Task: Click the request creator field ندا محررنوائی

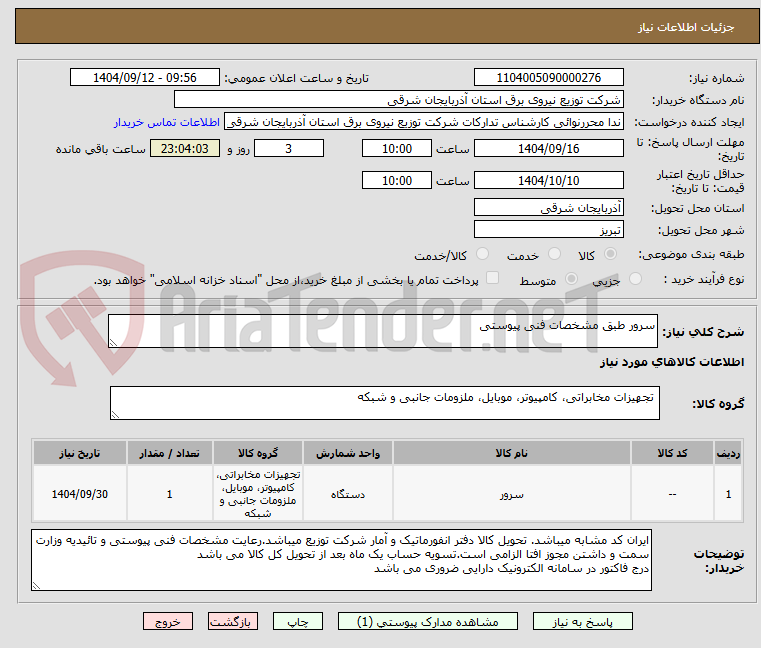Action: [x=424, y=122]
